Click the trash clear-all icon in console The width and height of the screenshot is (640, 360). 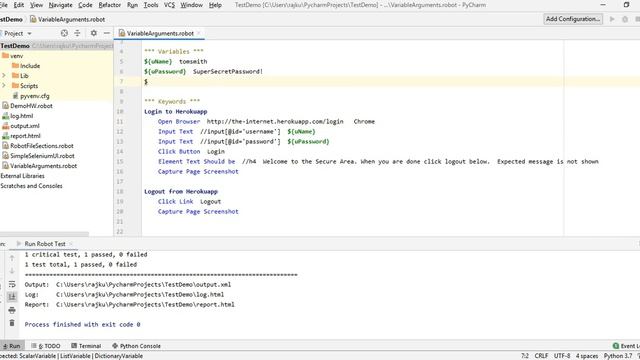(x=12, y=323)
